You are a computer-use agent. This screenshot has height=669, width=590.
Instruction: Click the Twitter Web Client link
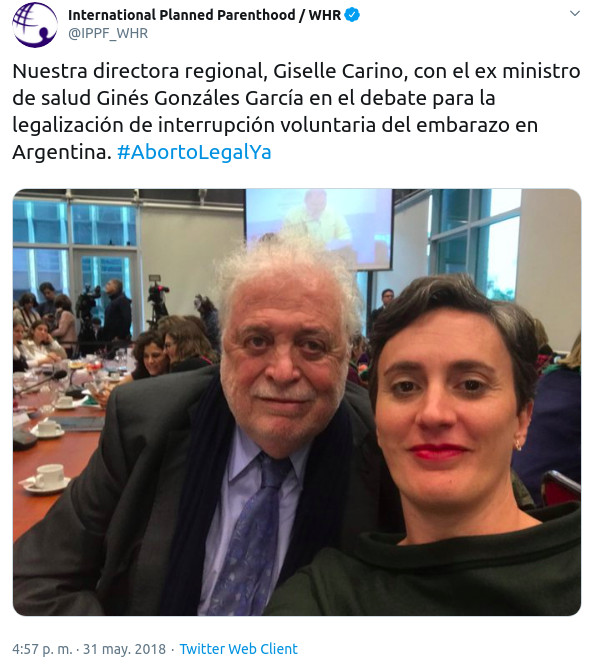[238, 649]
